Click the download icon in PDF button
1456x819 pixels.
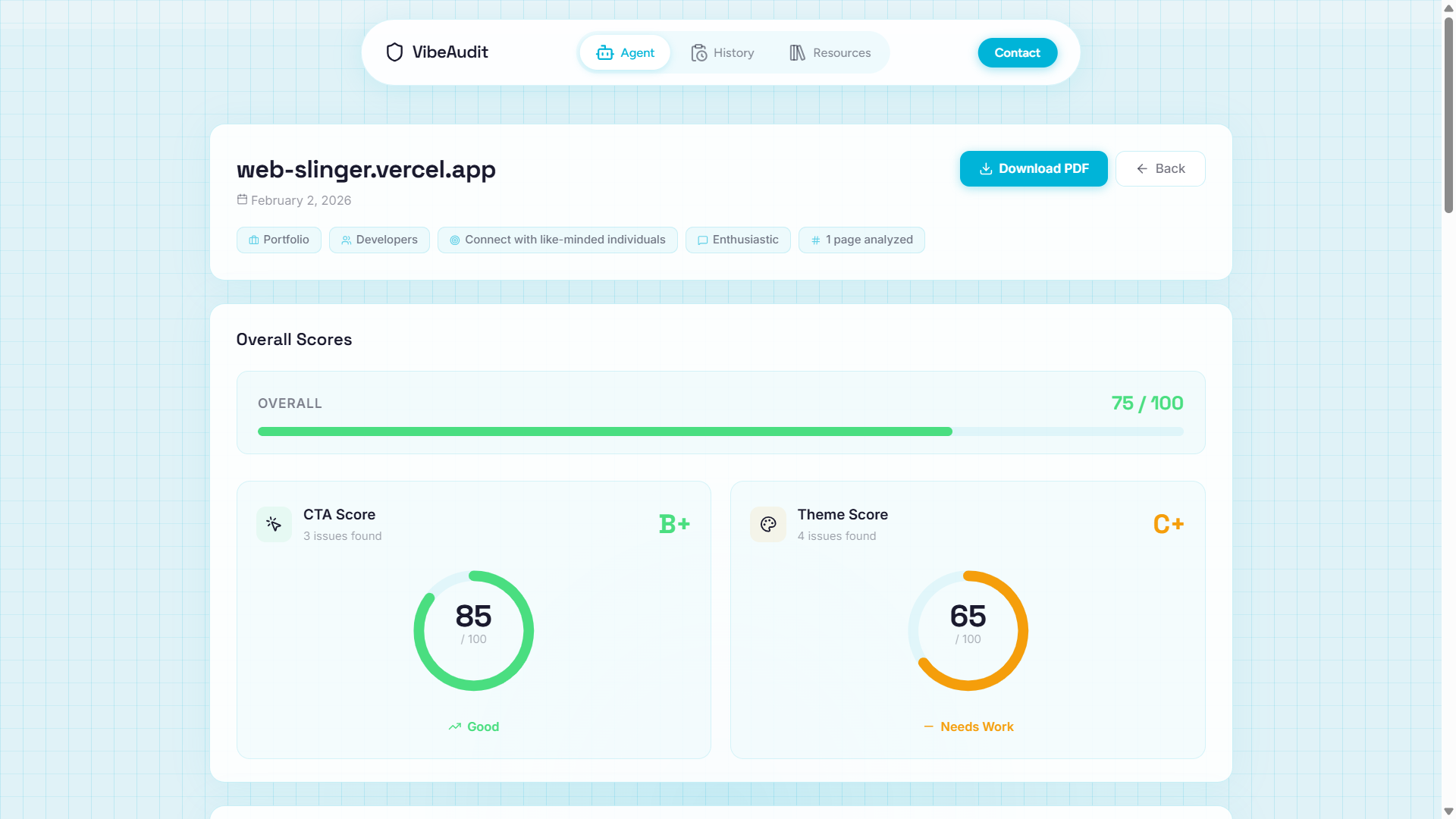coord(986,169)
